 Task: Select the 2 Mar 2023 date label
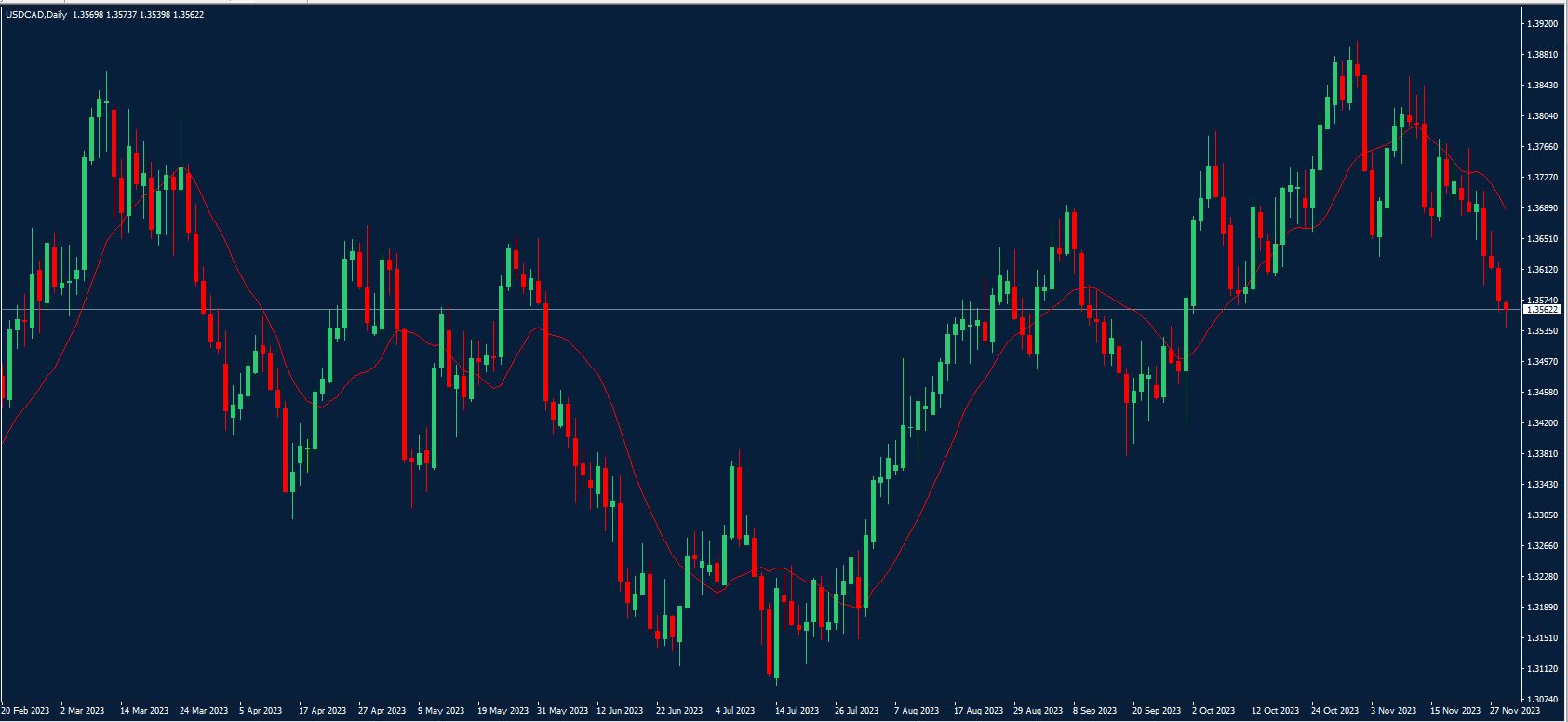[83, 711]
